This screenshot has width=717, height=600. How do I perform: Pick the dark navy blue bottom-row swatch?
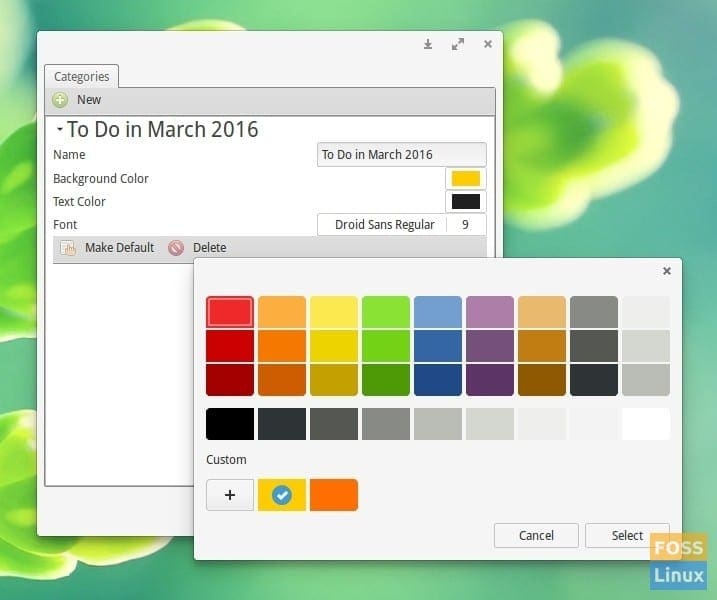[438, 380]
